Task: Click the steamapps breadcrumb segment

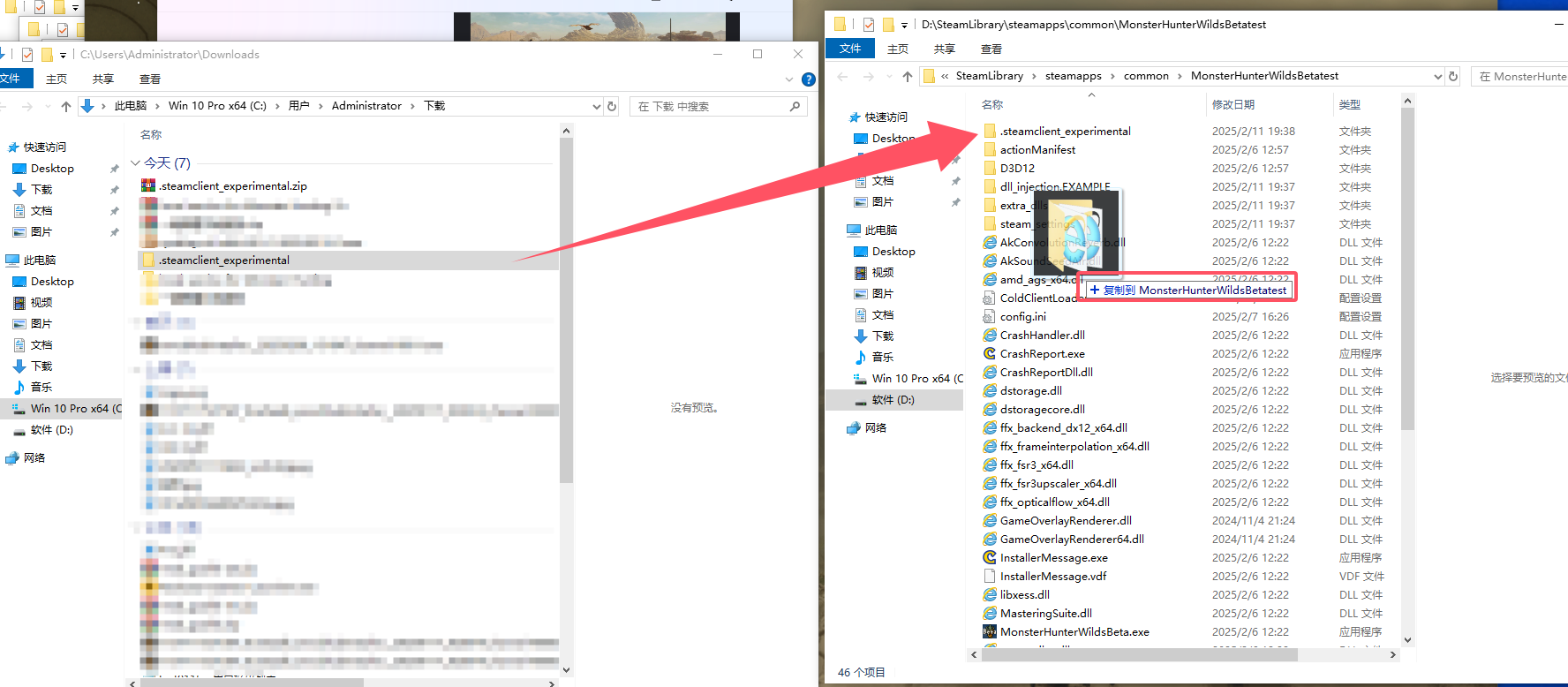Action: click(1073, 76)
